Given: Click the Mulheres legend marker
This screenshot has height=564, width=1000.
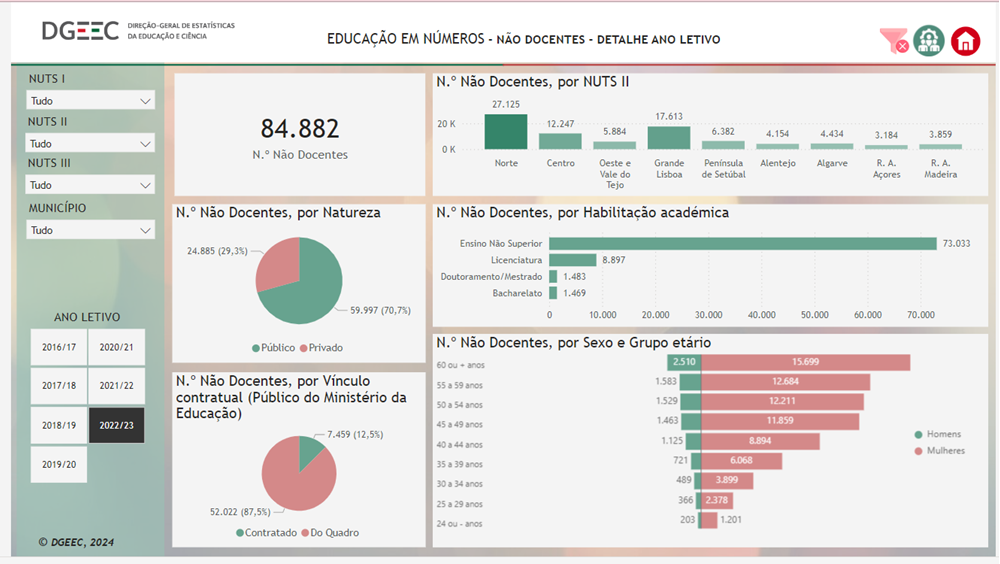Looking at the screenshot, I should coord(919,451).
